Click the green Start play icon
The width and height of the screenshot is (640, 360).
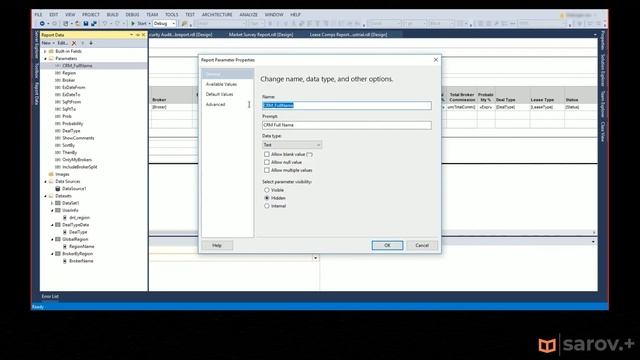pyautogui.click(x=133, y=24)
